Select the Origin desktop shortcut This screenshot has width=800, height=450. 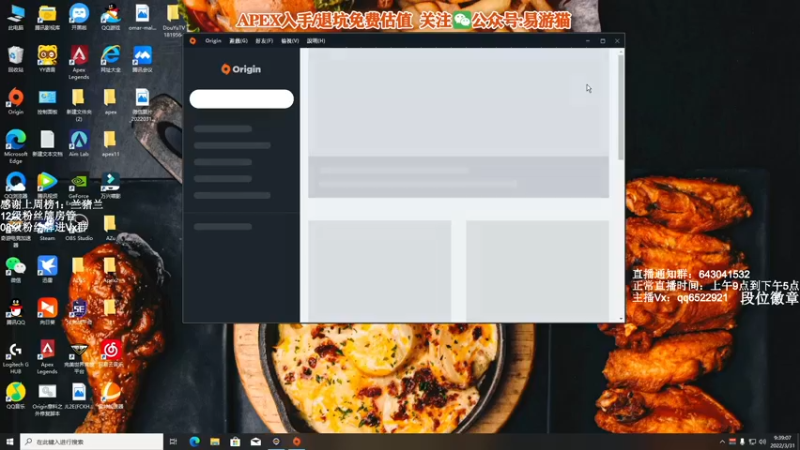click(16, 102)
